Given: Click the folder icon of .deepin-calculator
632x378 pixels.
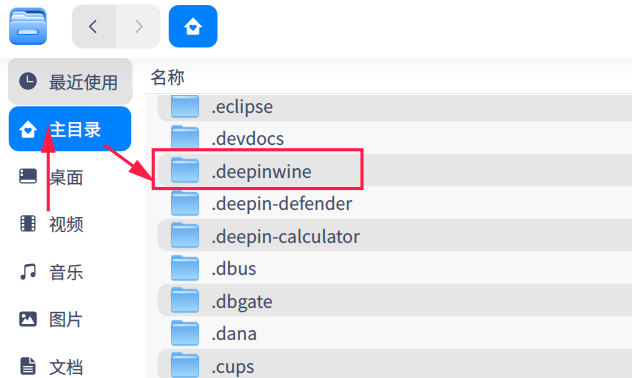Looking at the screenshot, I should click(x=185, y=235).
